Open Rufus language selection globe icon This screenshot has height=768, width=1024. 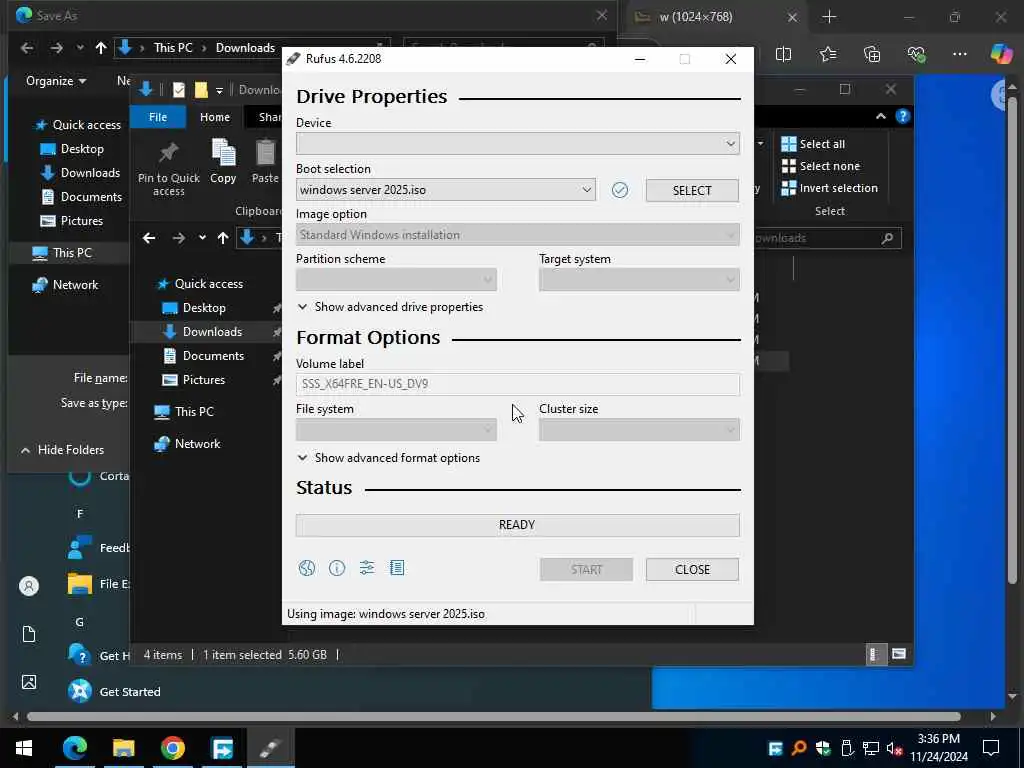tap(306, 568)
